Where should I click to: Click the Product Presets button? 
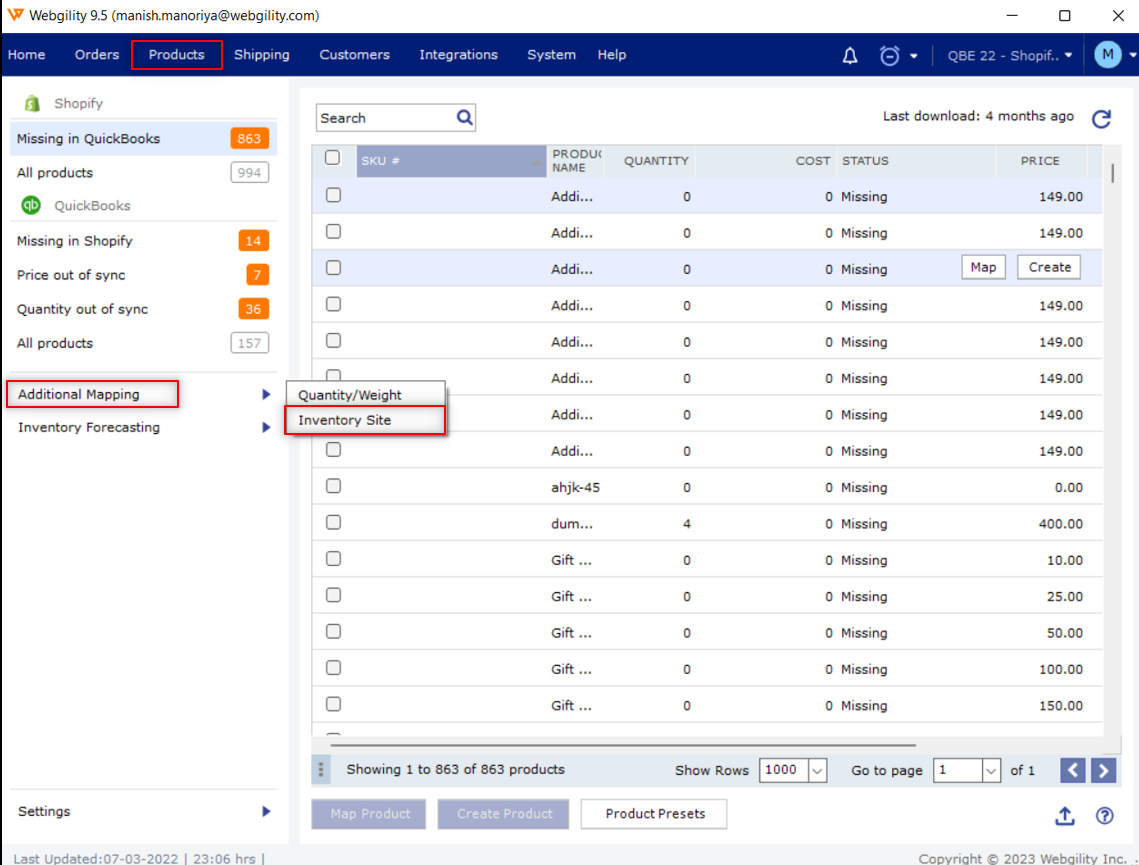pos(654,814)
